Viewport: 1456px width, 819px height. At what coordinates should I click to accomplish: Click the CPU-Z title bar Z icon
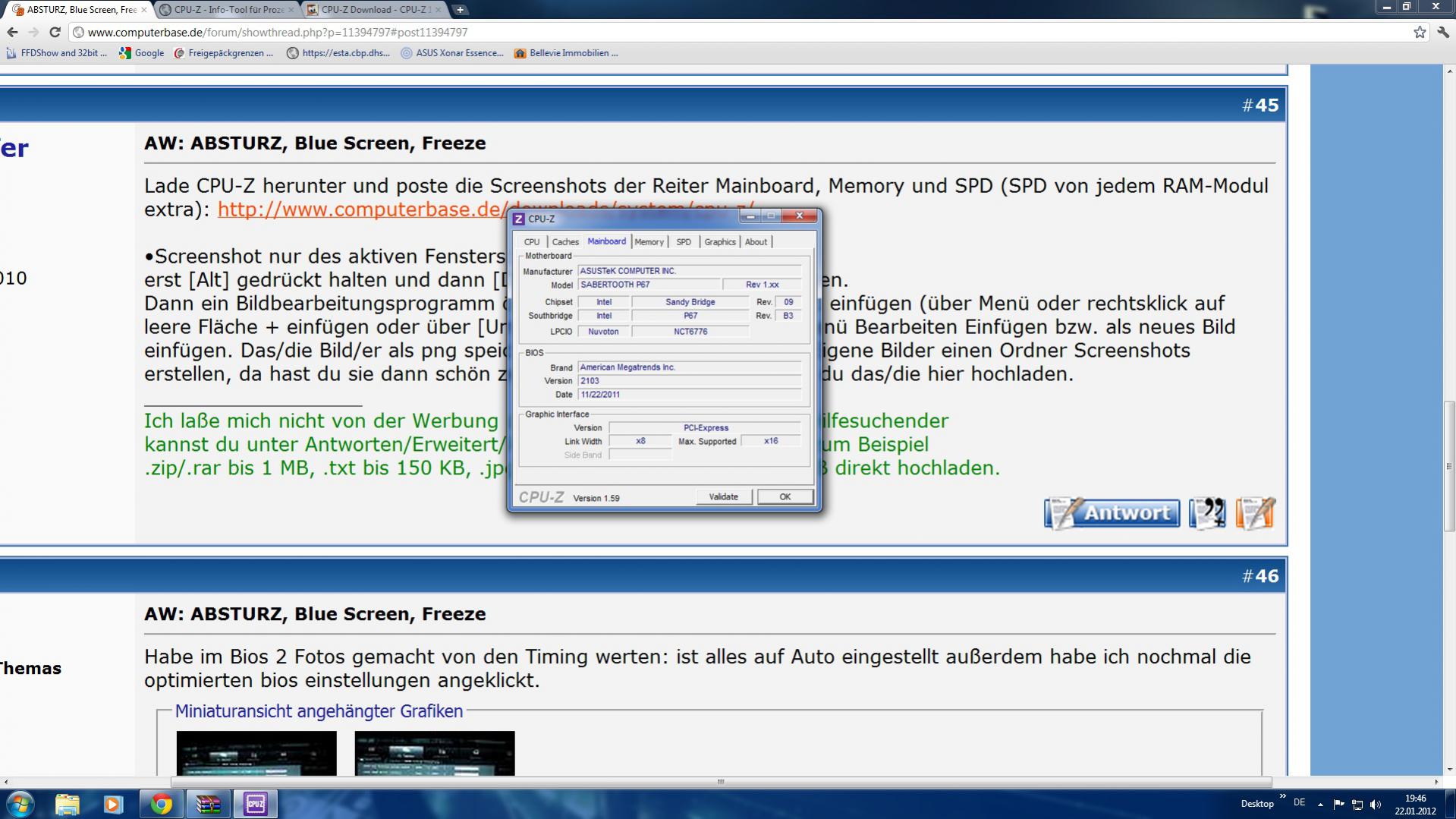(519, 219)
